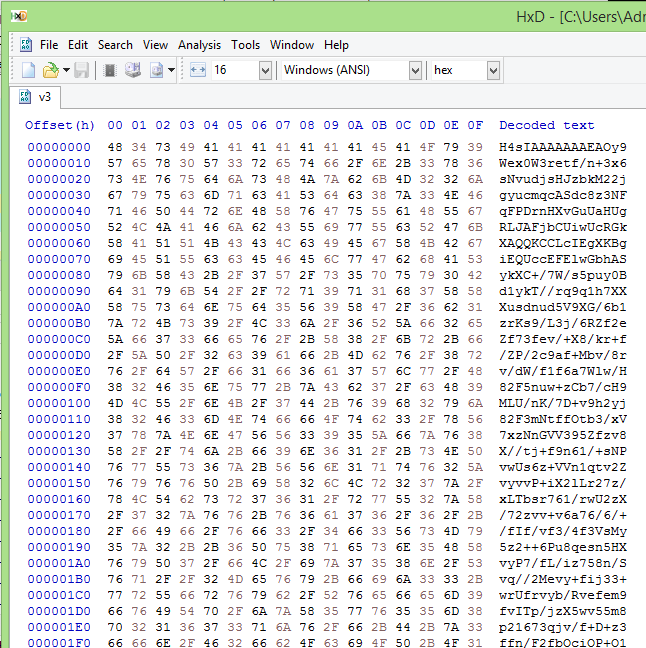Click decoded text ykXC+/7W/s5puy0B

click(563, 276)
